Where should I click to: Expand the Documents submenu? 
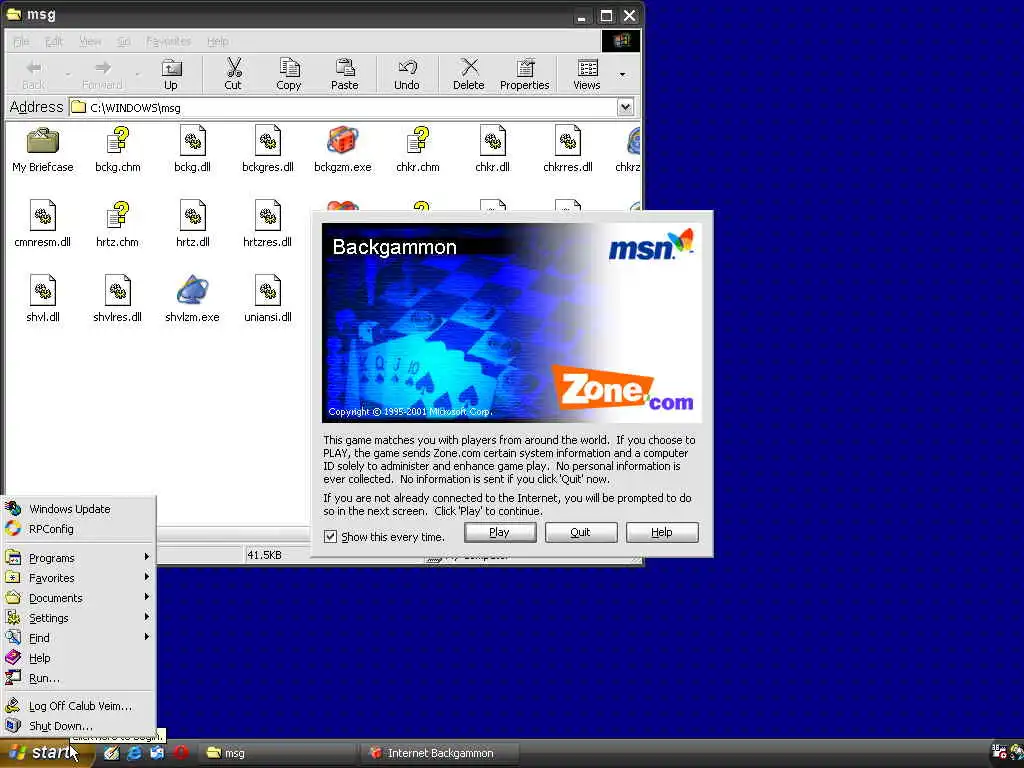[x=78, y=598]
